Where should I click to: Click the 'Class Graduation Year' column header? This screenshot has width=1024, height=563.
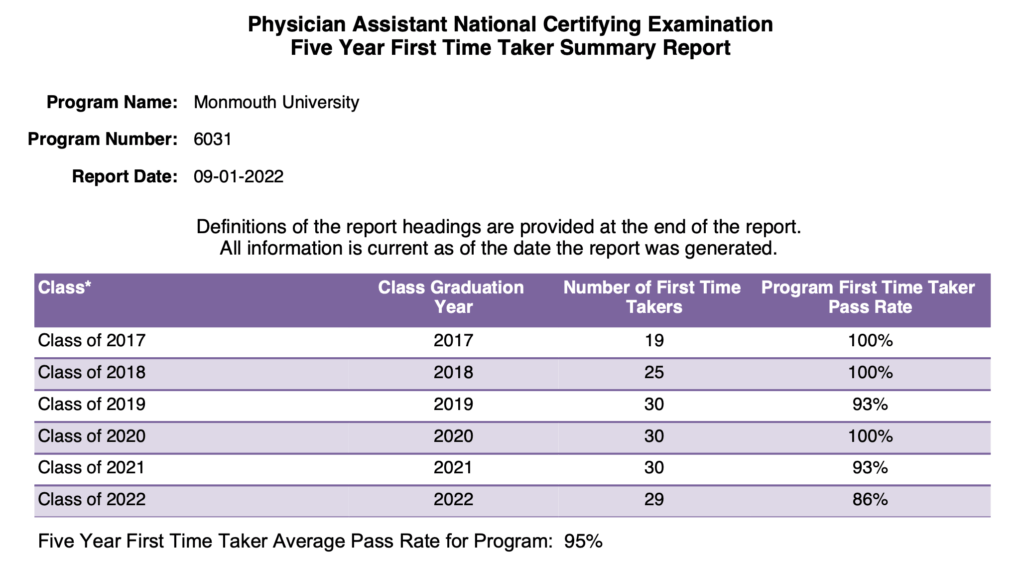pyautogui.click(x=451, y=297)
